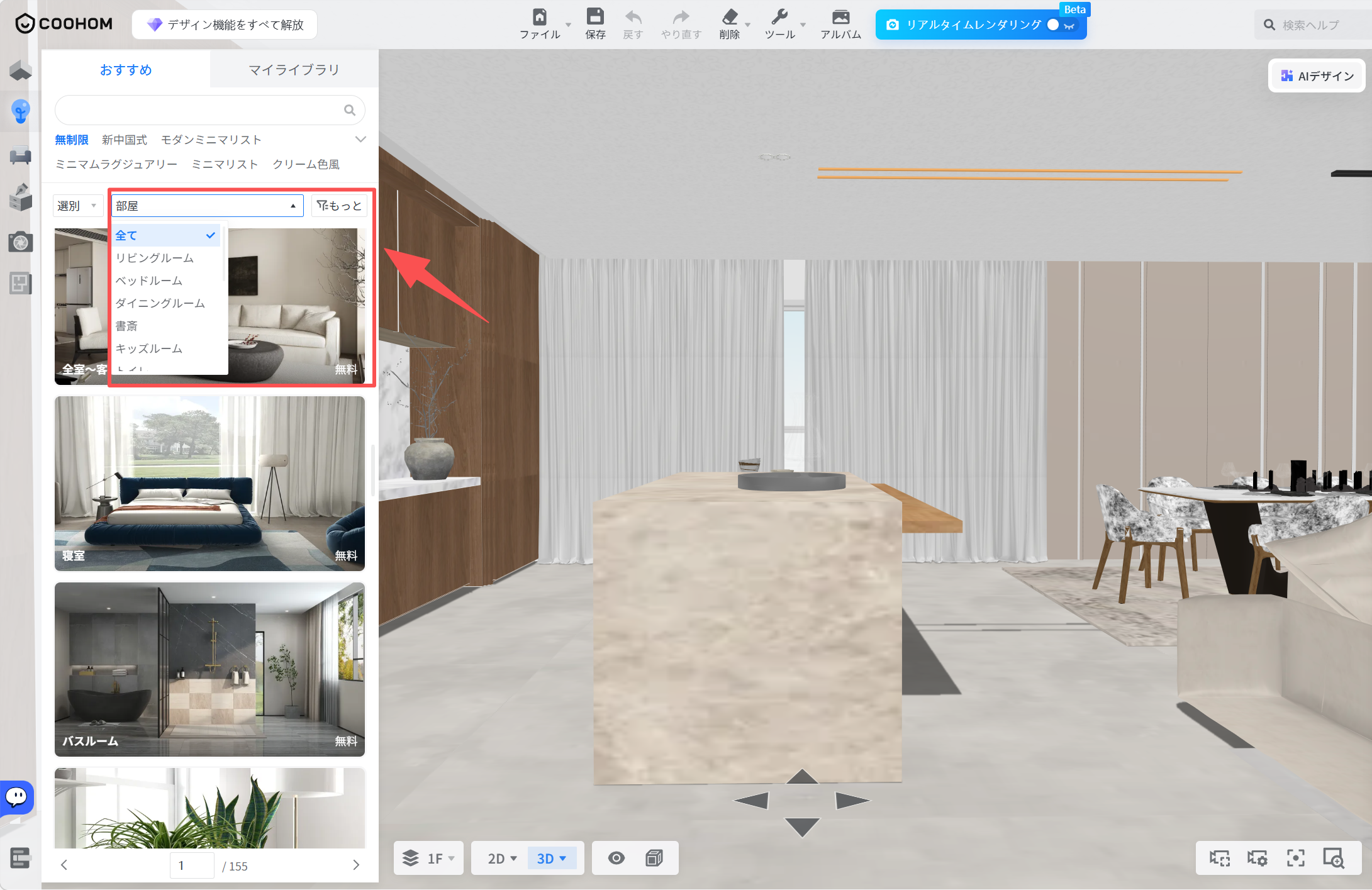1372x890 pixels.
Task: Click the 3D box display mode icon
Action: point(654,858)
